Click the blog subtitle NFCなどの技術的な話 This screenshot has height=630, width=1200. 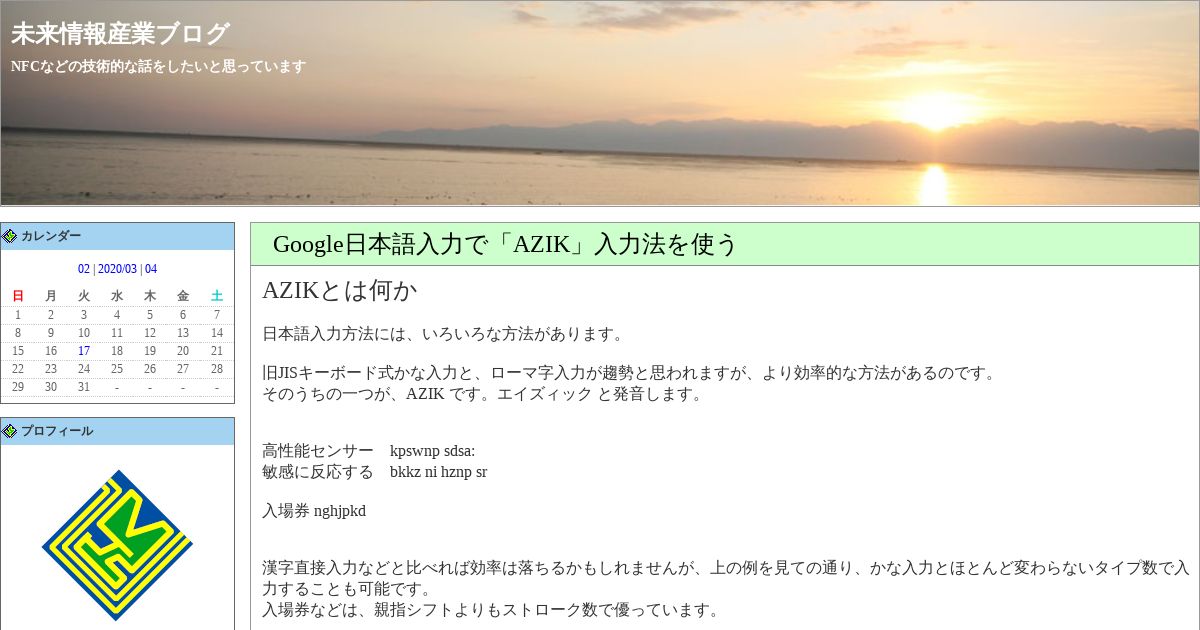point(158,66)
